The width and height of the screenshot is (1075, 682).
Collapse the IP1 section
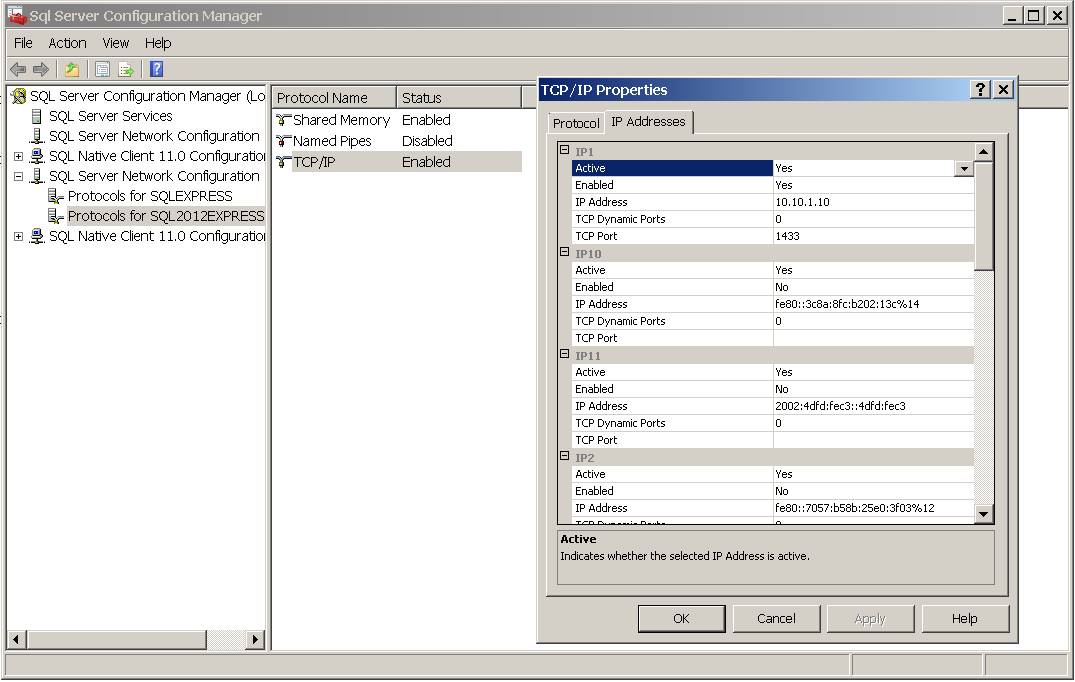(564, 149)
